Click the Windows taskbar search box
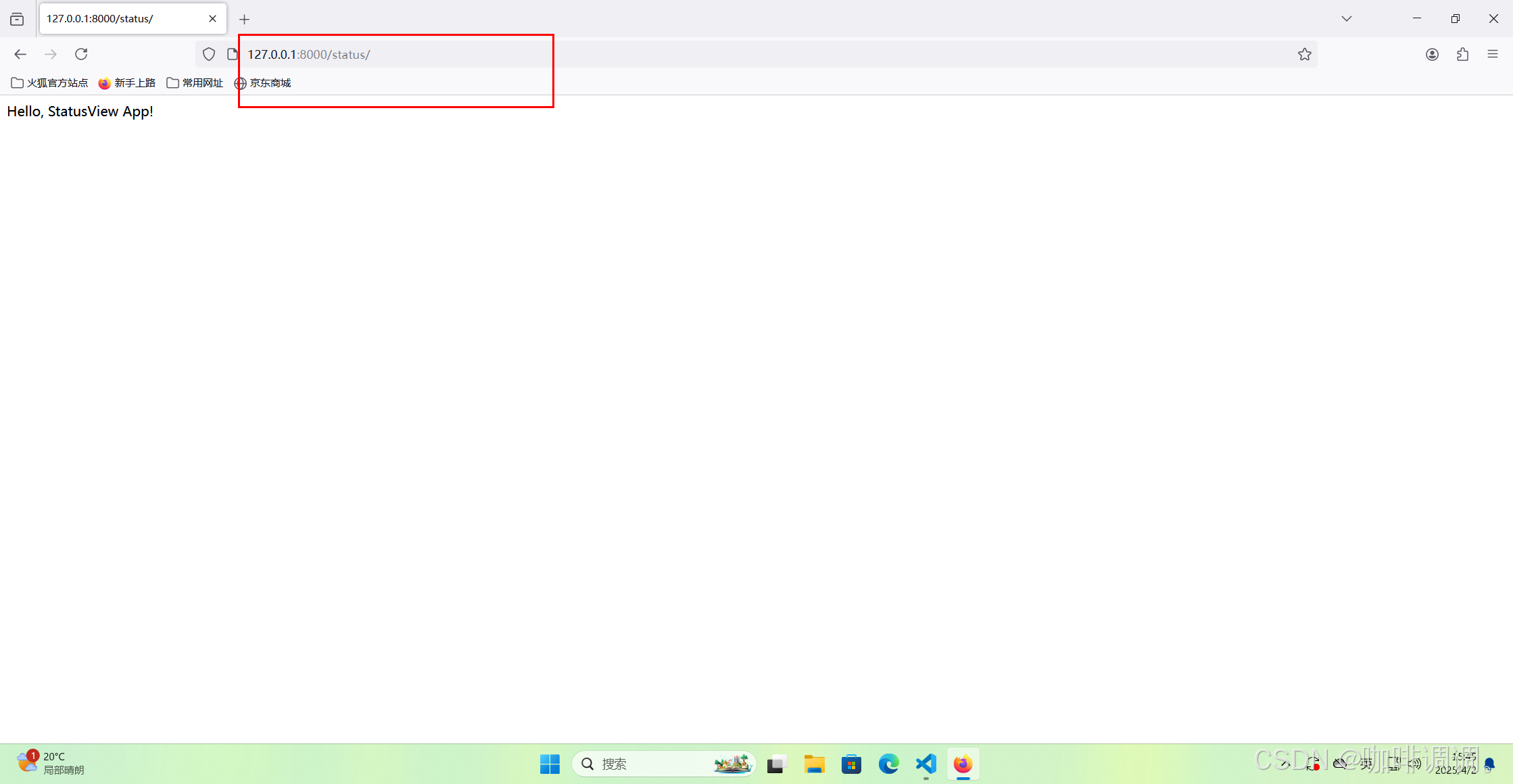 click(x=649, y=764)
